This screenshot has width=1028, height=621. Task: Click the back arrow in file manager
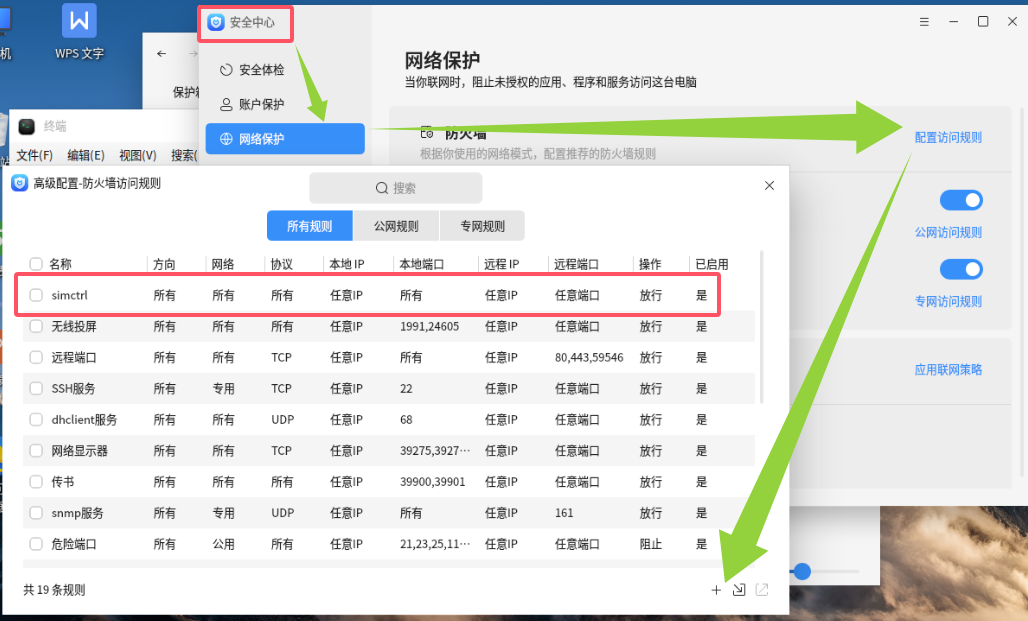coord(162,54)
